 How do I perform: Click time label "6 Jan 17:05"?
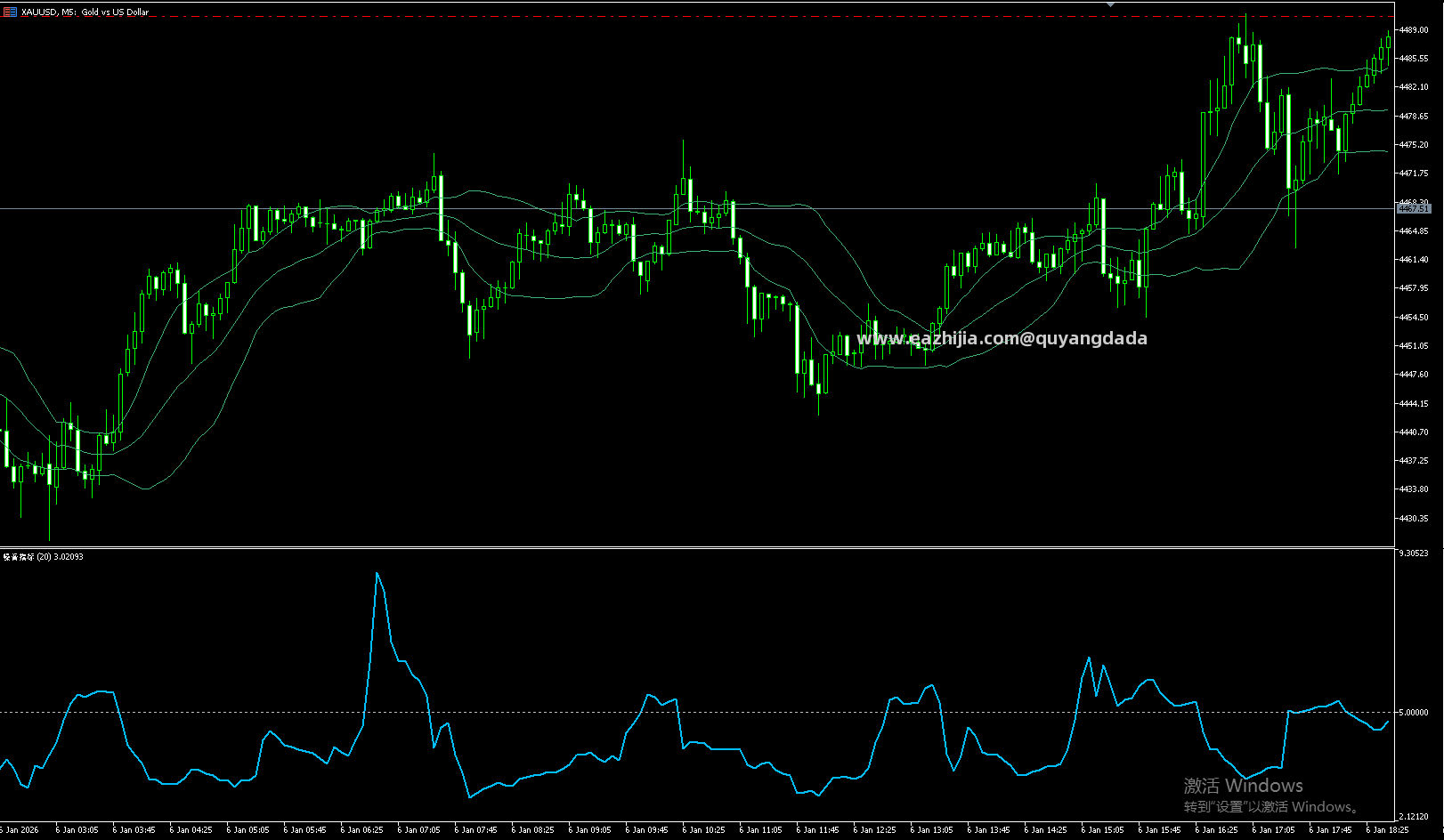pos(1273,830)
